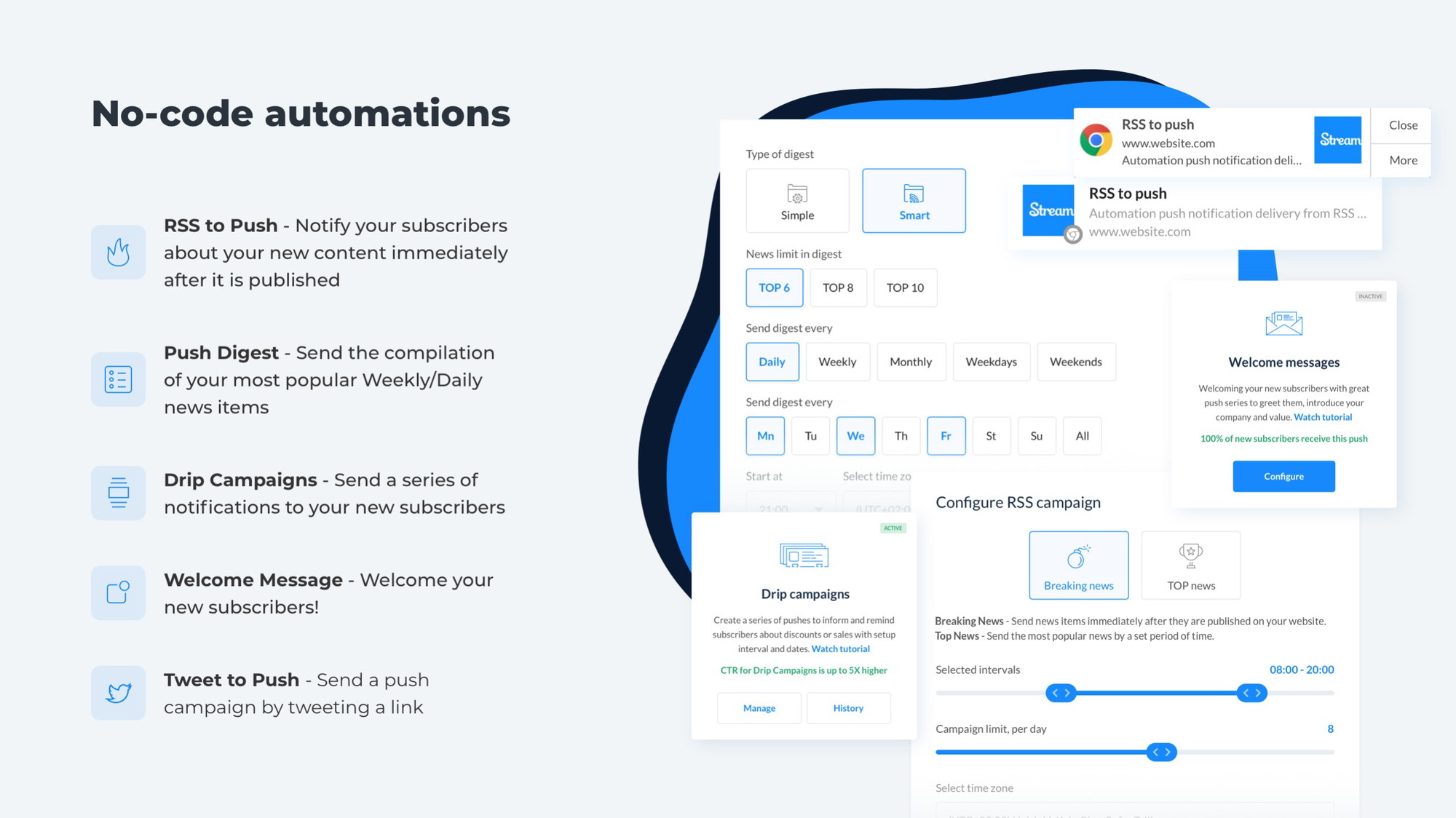Select Wednesday in send digest days
Screen dimensions: 1456x818
pyautogui.click(x=854, y=435)
